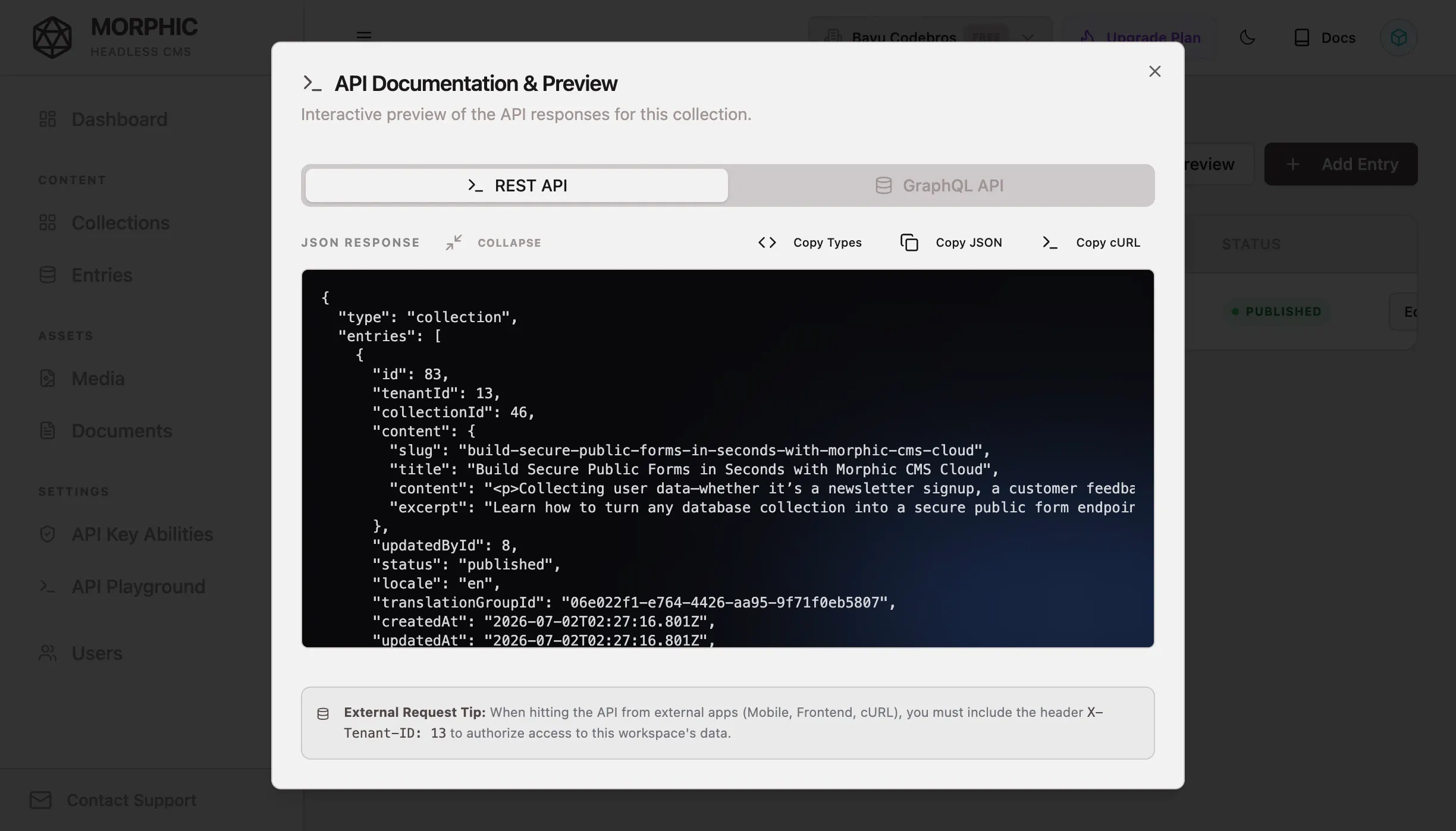Click the "updatedById": 8 line
Image resolution: width=1456 pixels, height=831 pixels.
445,545
